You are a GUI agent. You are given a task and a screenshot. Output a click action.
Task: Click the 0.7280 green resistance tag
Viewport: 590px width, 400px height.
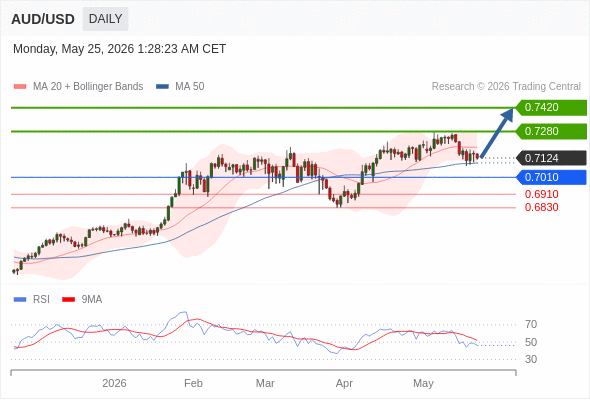tap(551, 131)
